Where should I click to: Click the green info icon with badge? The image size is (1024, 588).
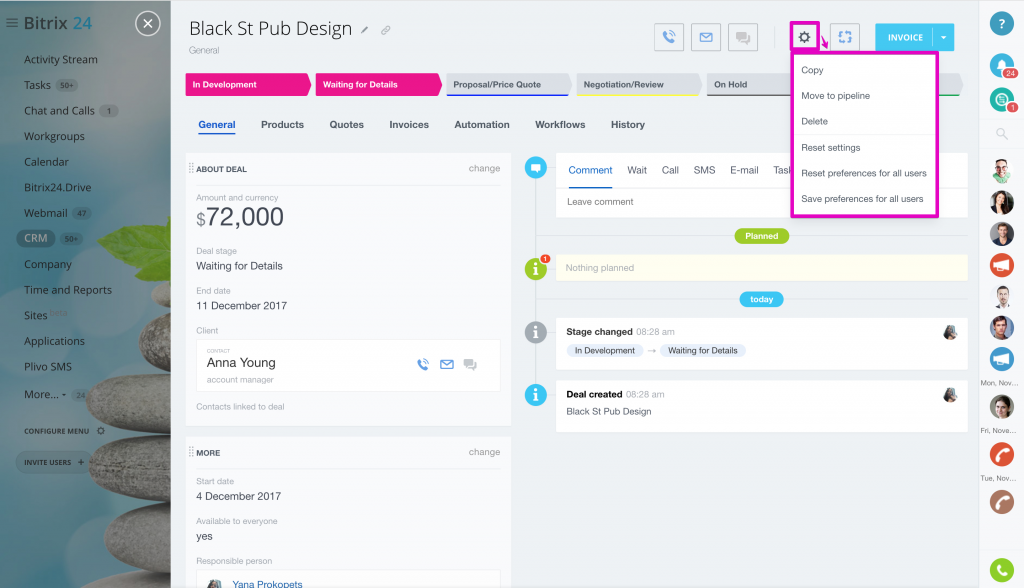(536, 268)
